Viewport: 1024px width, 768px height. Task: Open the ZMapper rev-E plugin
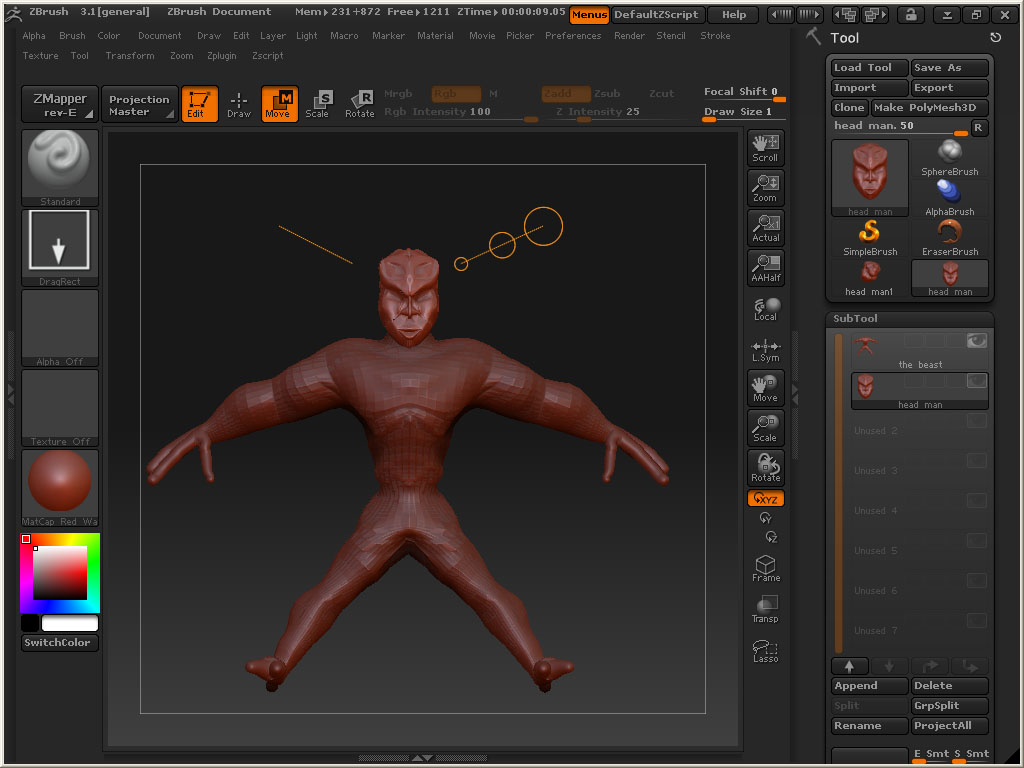pos(60,104)
